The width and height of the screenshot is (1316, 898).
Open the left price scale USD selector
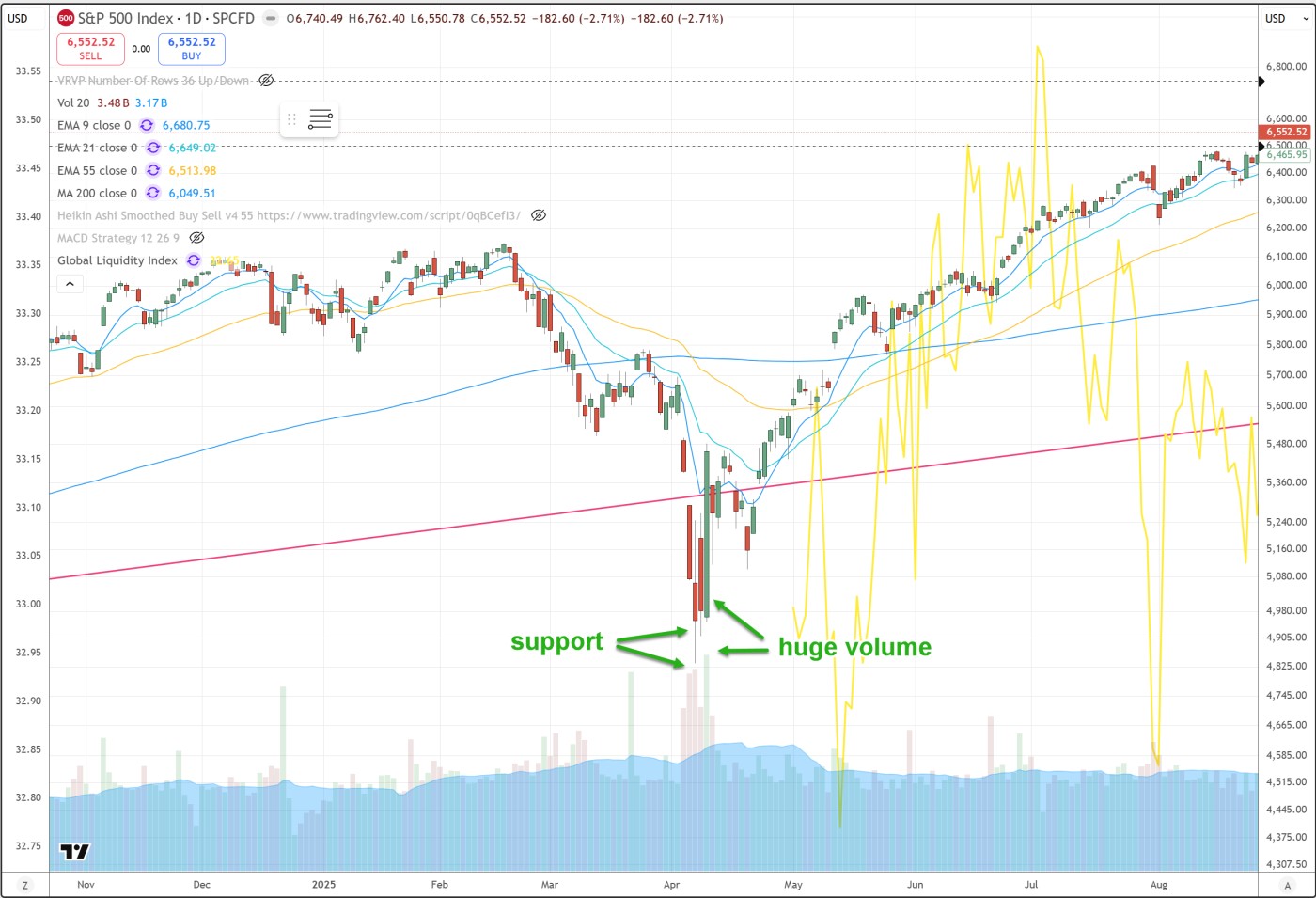tap(18, 18)
